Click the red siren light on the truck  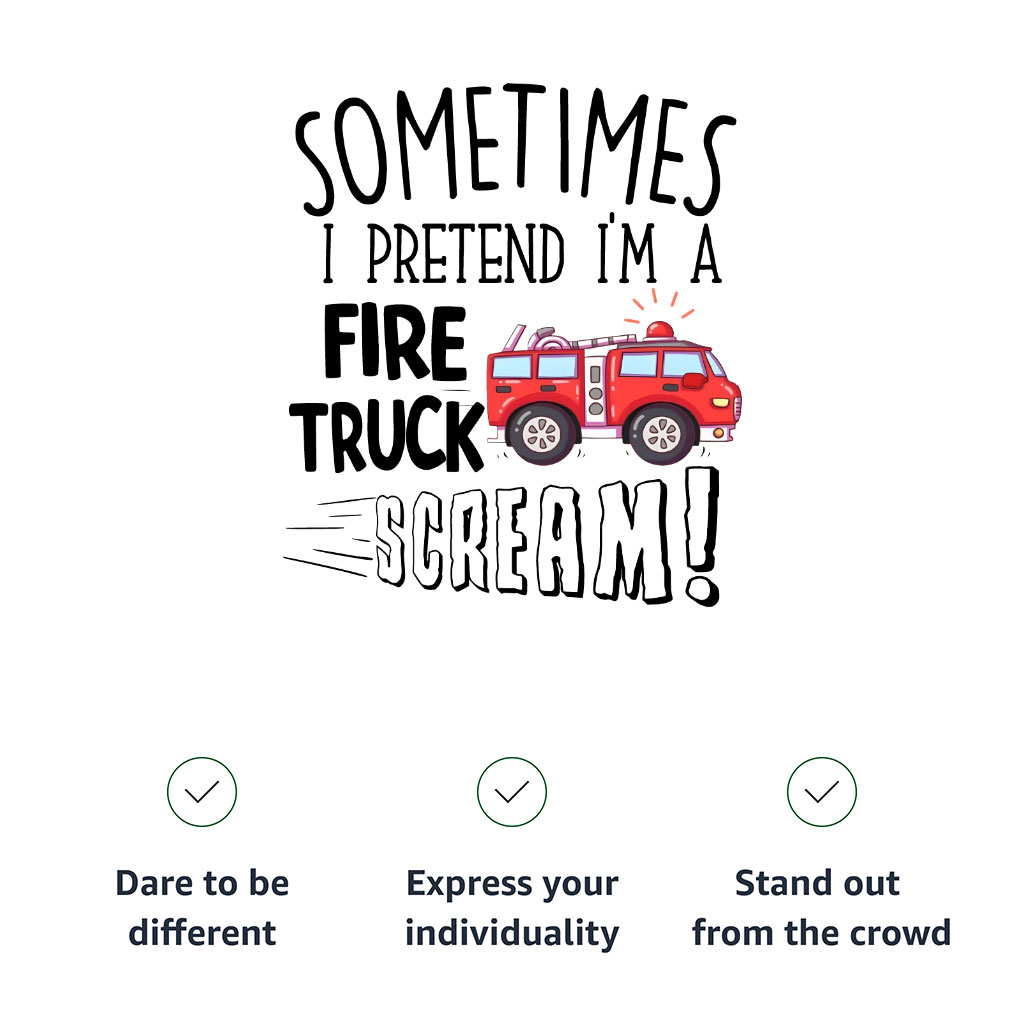tap(659, 329)
